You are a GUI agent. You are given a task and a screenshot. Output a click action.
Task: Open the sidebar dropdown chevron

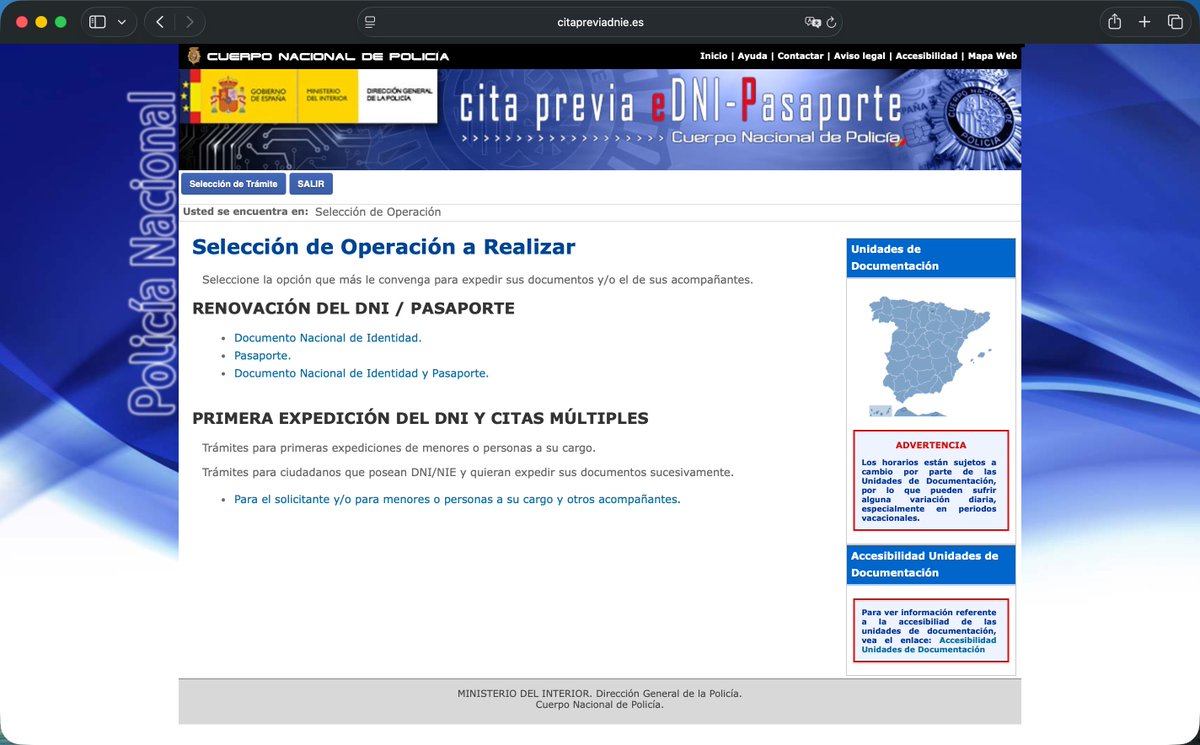click(x=122, y=22)
